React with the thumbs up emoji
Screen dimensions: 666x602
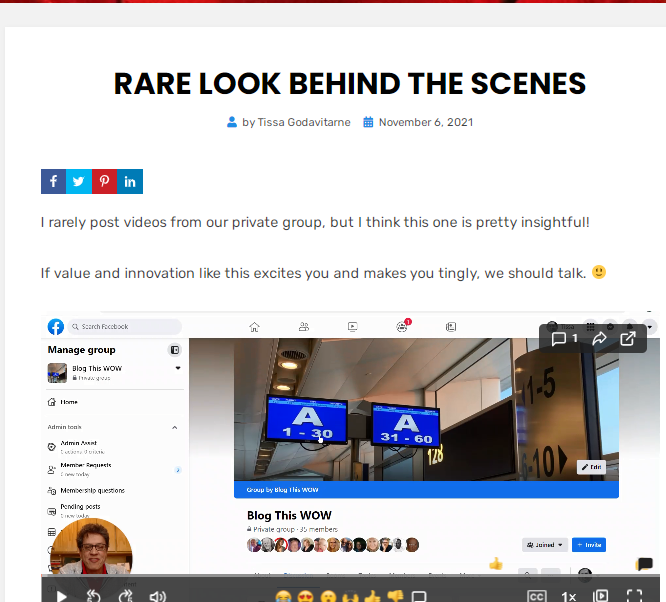(373, 597)
